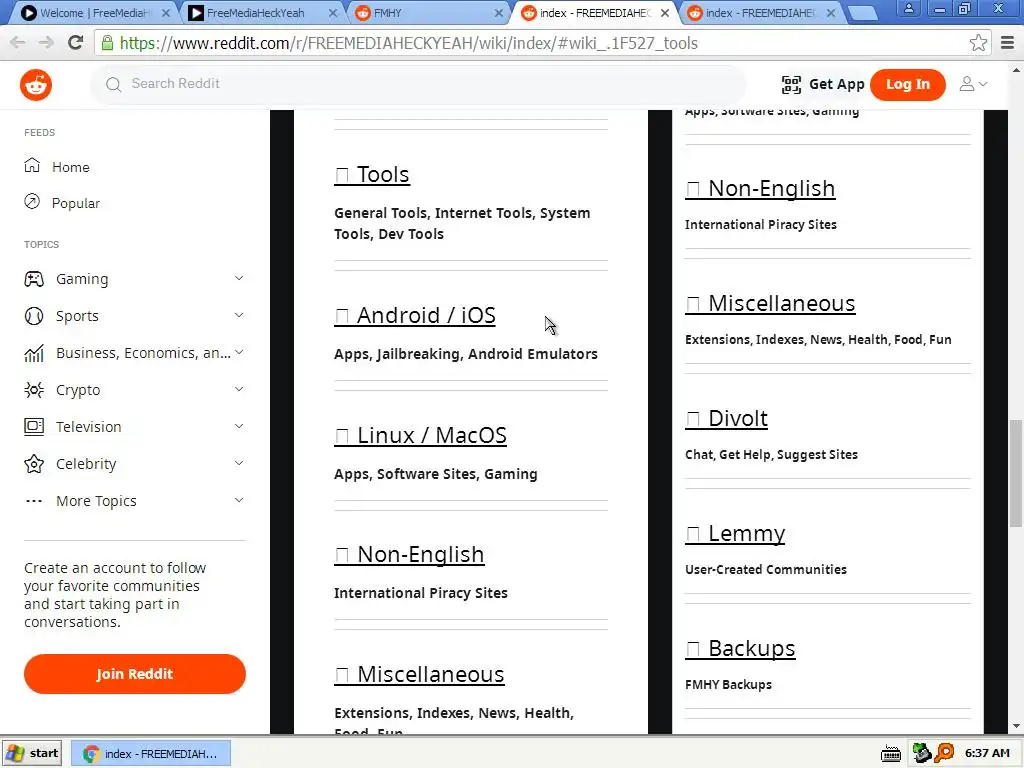Image resolution: width=1024 pixels, height=768 pixels.
Task: Open the Chrome hamburger menu
Action: pos(1008,43)
